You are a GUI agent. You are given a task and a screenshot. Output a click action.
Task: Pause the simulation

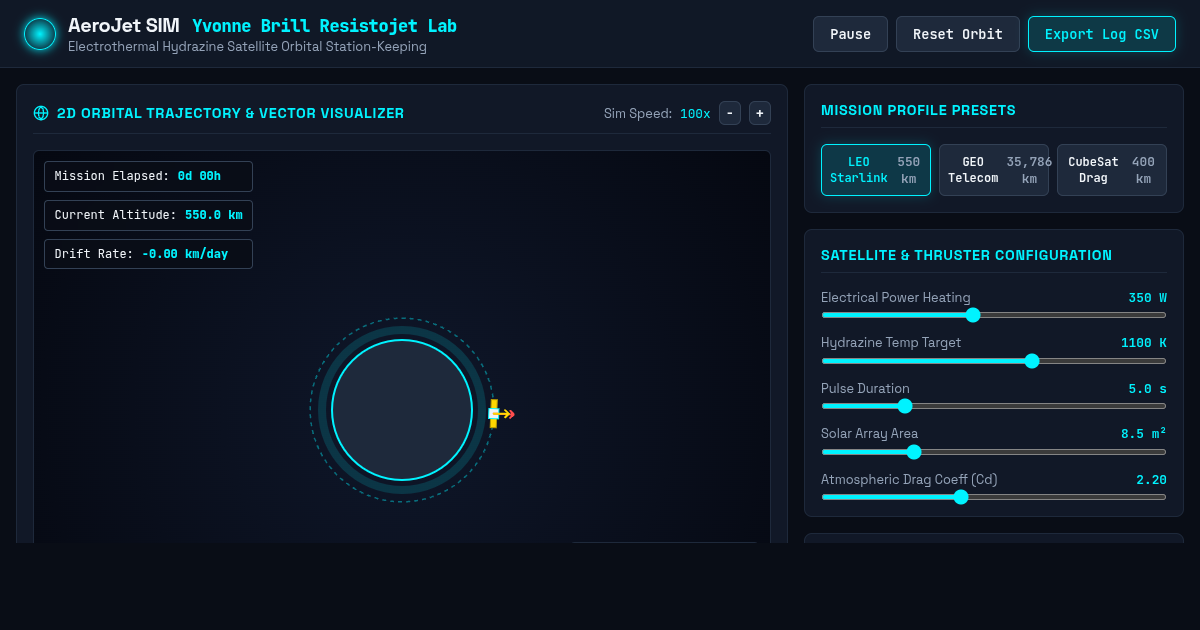[850, 34]
